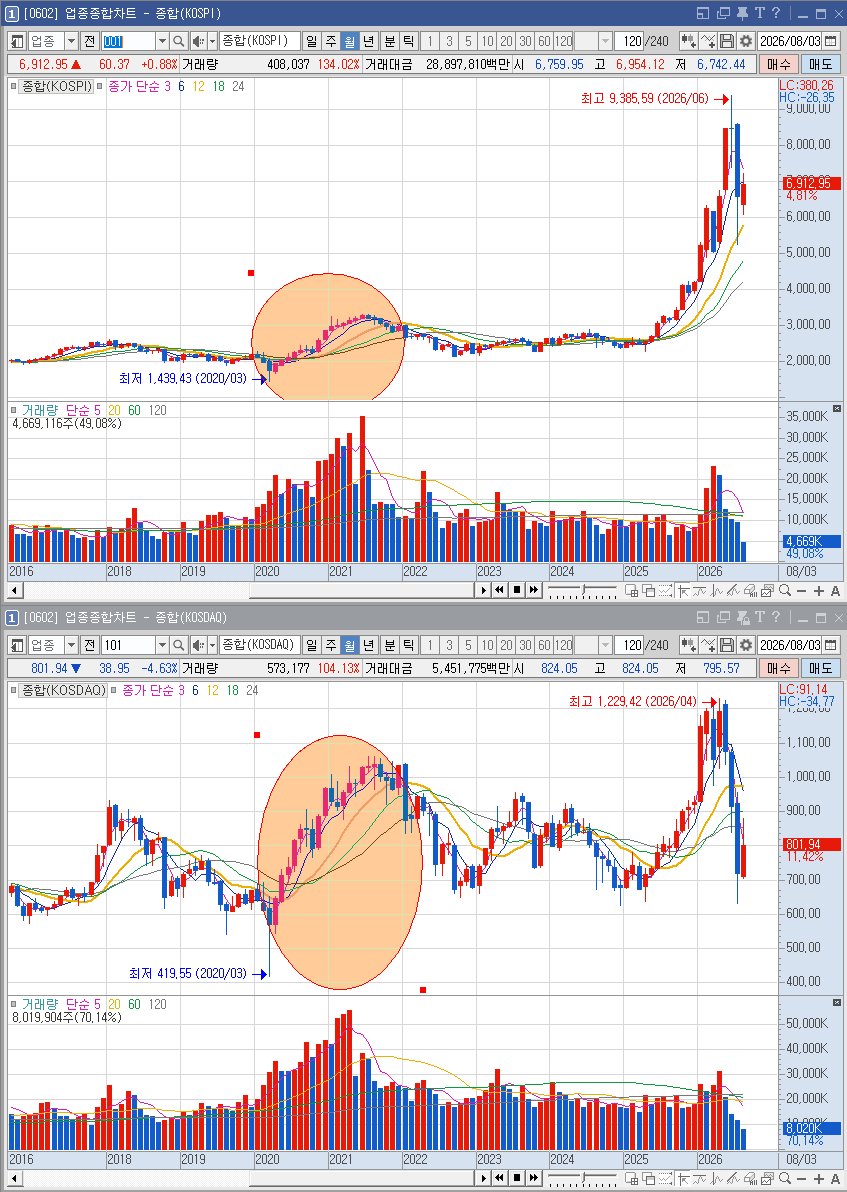Select 월 (monthly) period in KOSDAQ window

coord(350,645)
